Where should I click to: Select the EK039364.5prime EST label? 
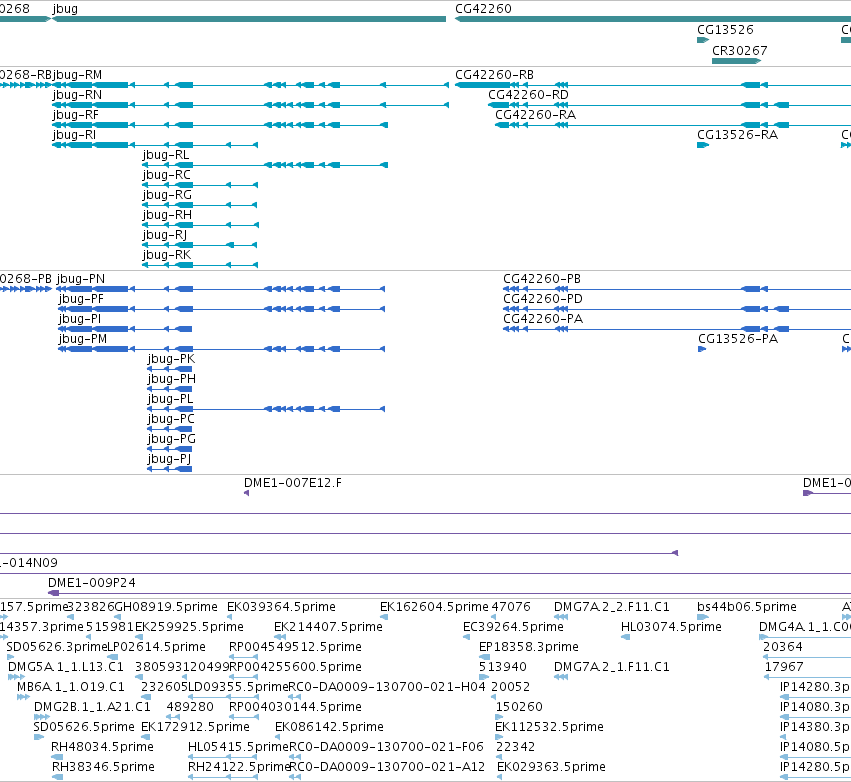click(x=281, y=607)
